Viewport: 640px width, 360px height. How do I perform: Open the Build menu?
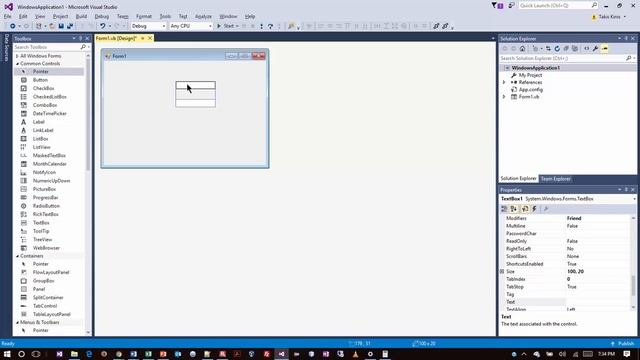click(x=81, y=16)
